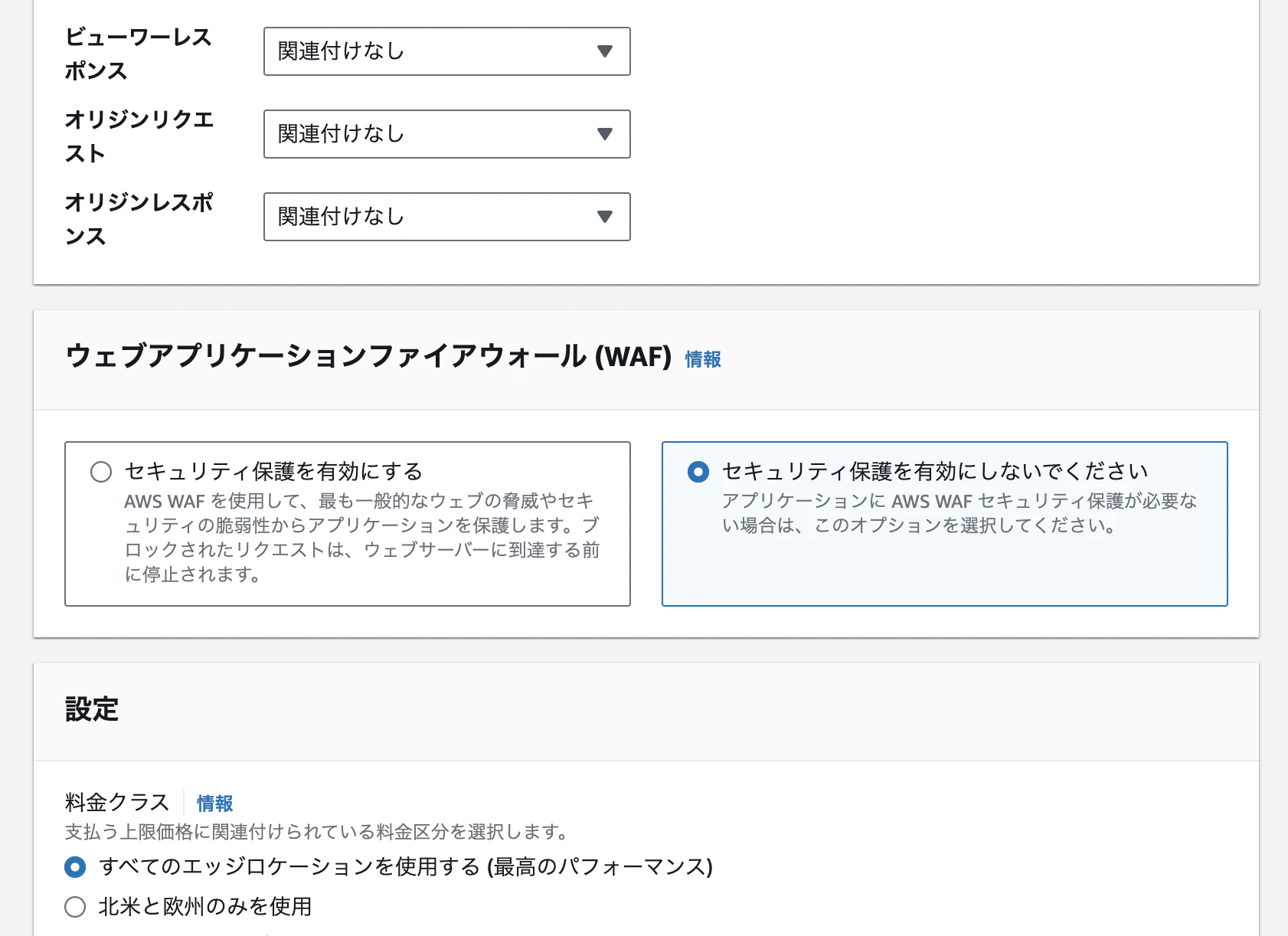Open 情報 link next to WAF heading
1288x936 pixels.
(x=702, y=358)
